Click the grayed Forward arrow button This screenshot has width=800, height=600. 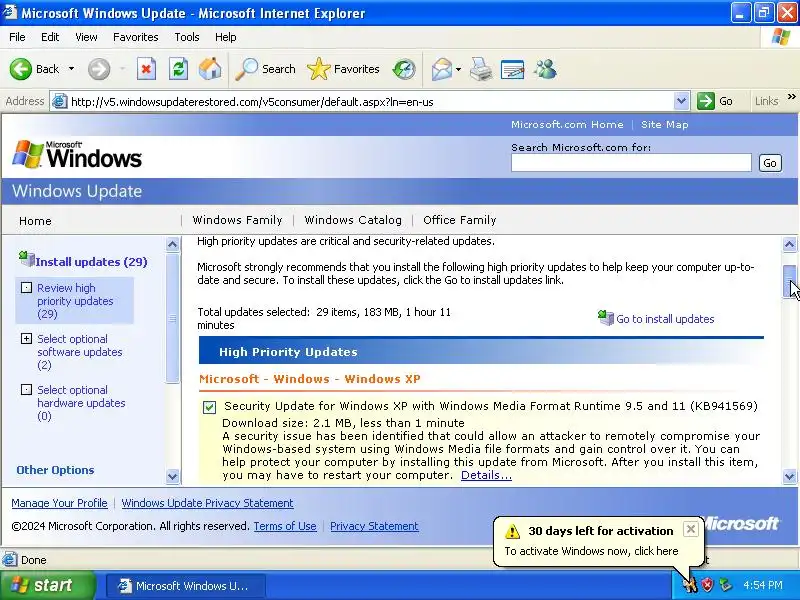[x=99, y=69]
